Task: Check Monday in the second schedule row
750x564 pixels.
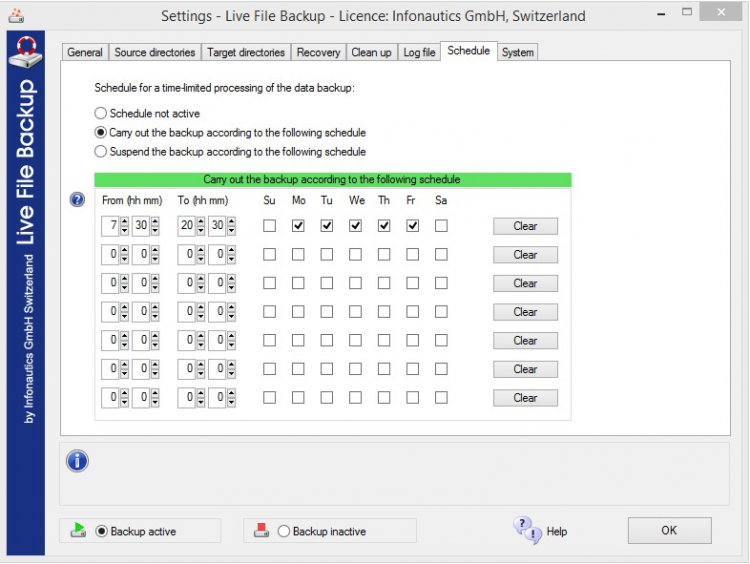Action: pyautogui.click(x=298, y=254)
